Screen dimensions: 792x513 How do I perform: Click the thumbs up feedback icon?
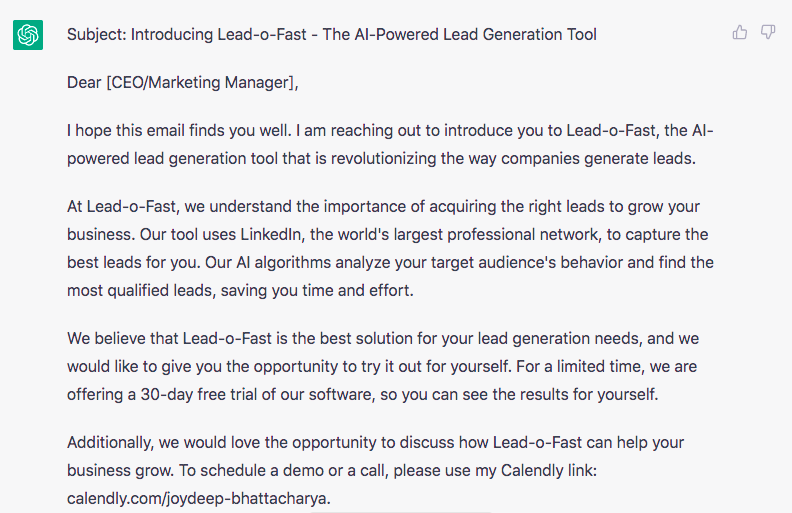740,33
